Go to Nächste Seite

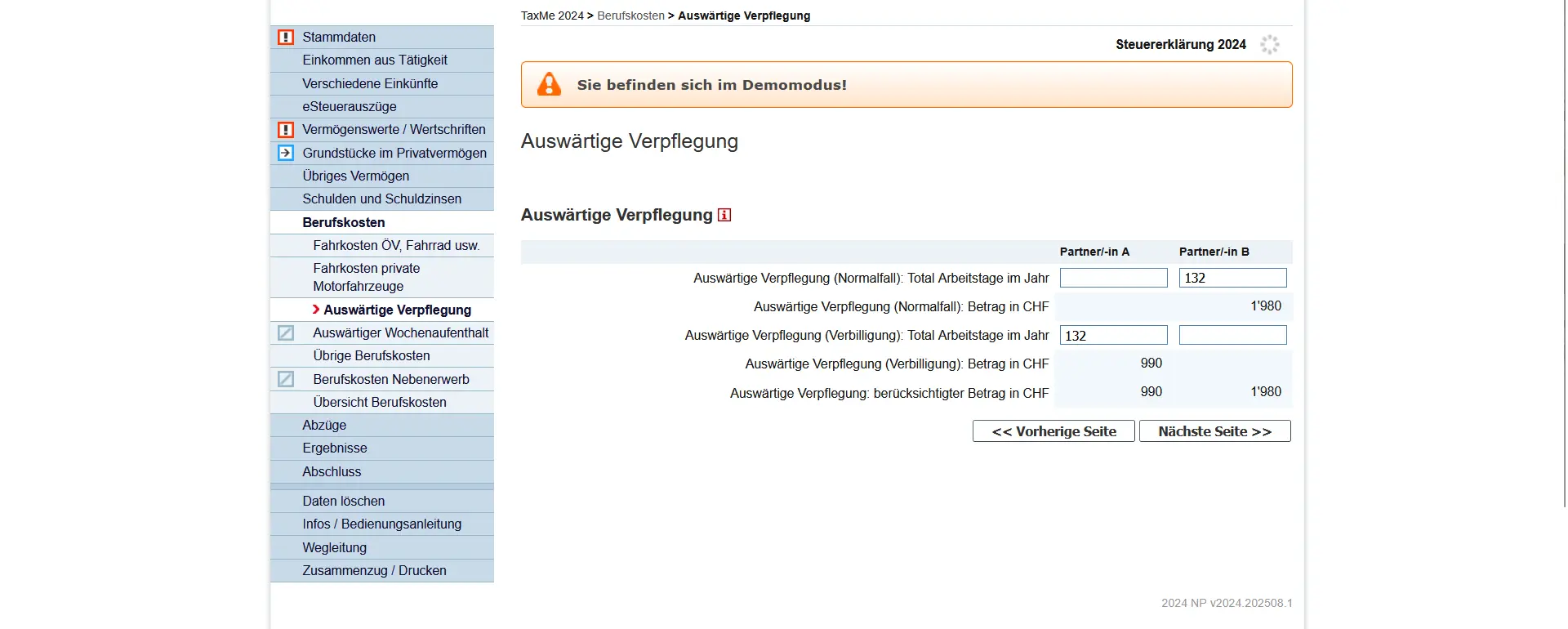[x=1214, y=431]
